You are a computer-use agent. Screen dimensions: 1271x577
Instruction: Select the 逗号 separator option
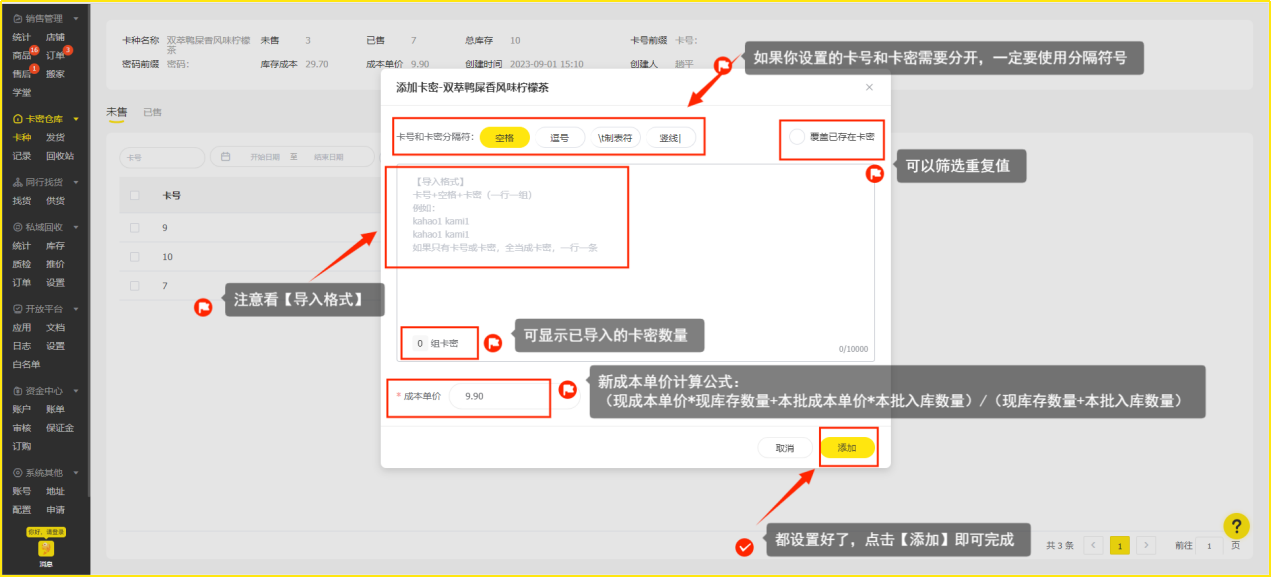pos(560,138)
